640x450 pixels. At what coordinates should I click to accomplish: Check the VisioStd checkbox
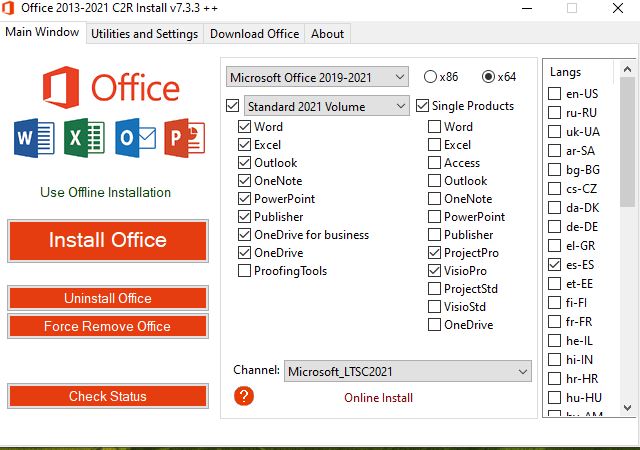[x=434, y=306]
